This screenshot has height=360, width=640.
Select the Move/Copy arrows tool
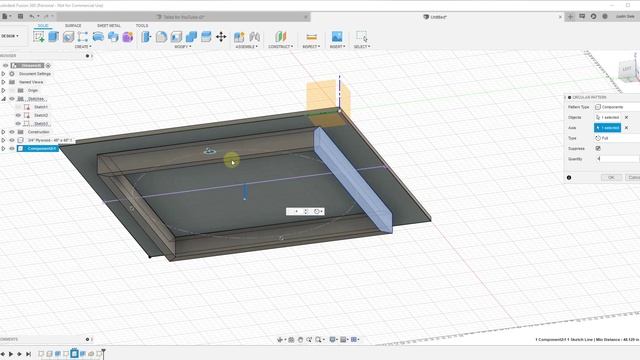pos(221,37)
